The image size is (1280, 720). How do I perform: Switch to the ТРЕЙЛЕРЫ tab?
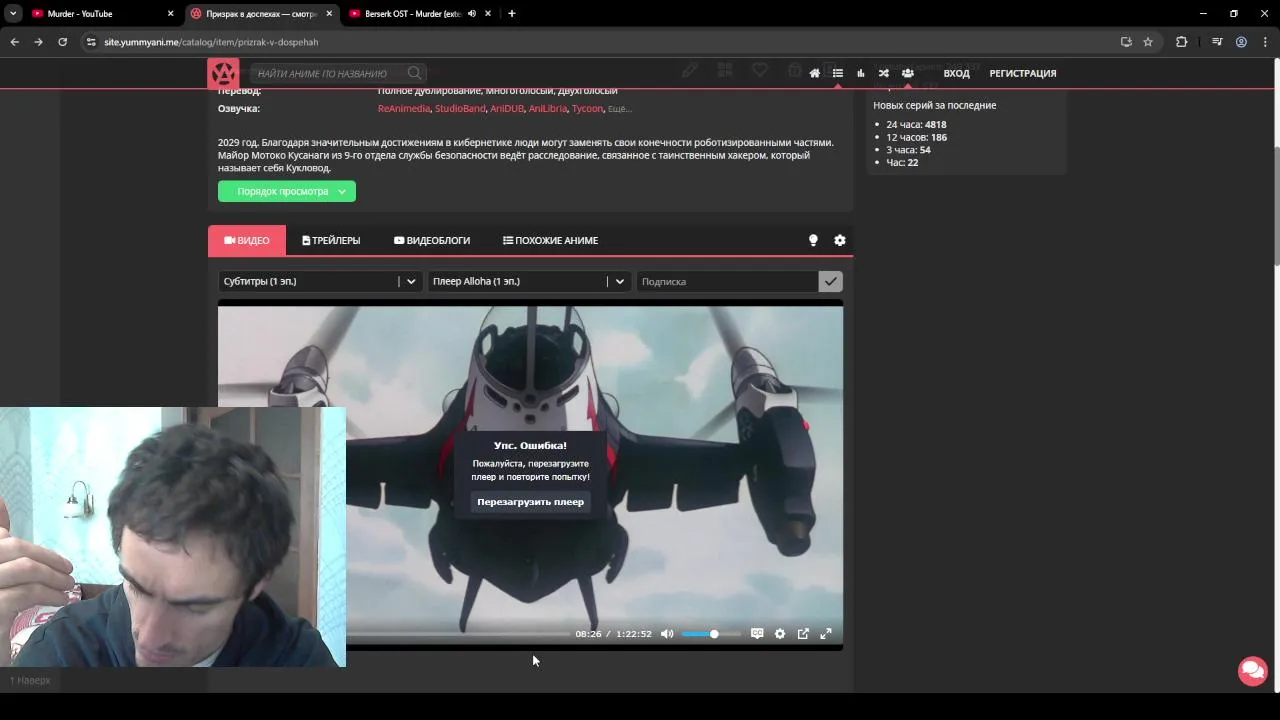[x=331, y=240]
